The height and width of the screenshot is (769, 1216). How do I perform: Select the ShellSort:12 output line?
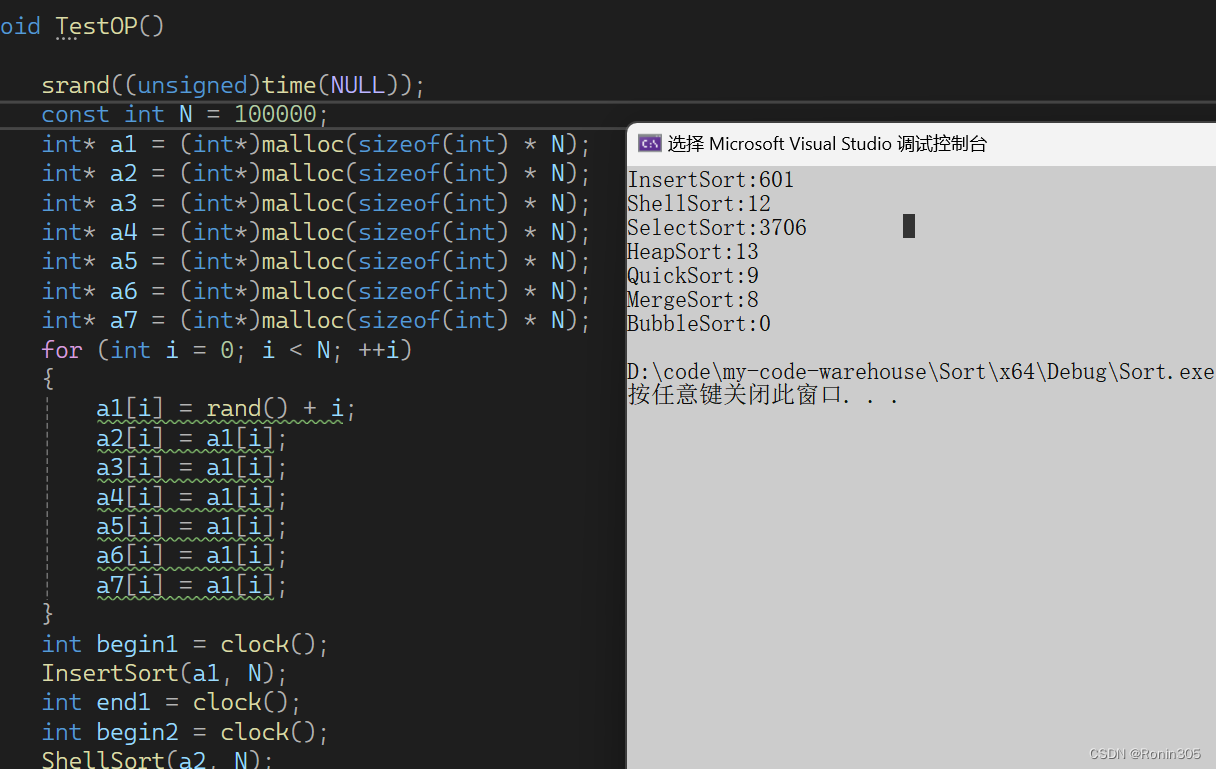699,204
